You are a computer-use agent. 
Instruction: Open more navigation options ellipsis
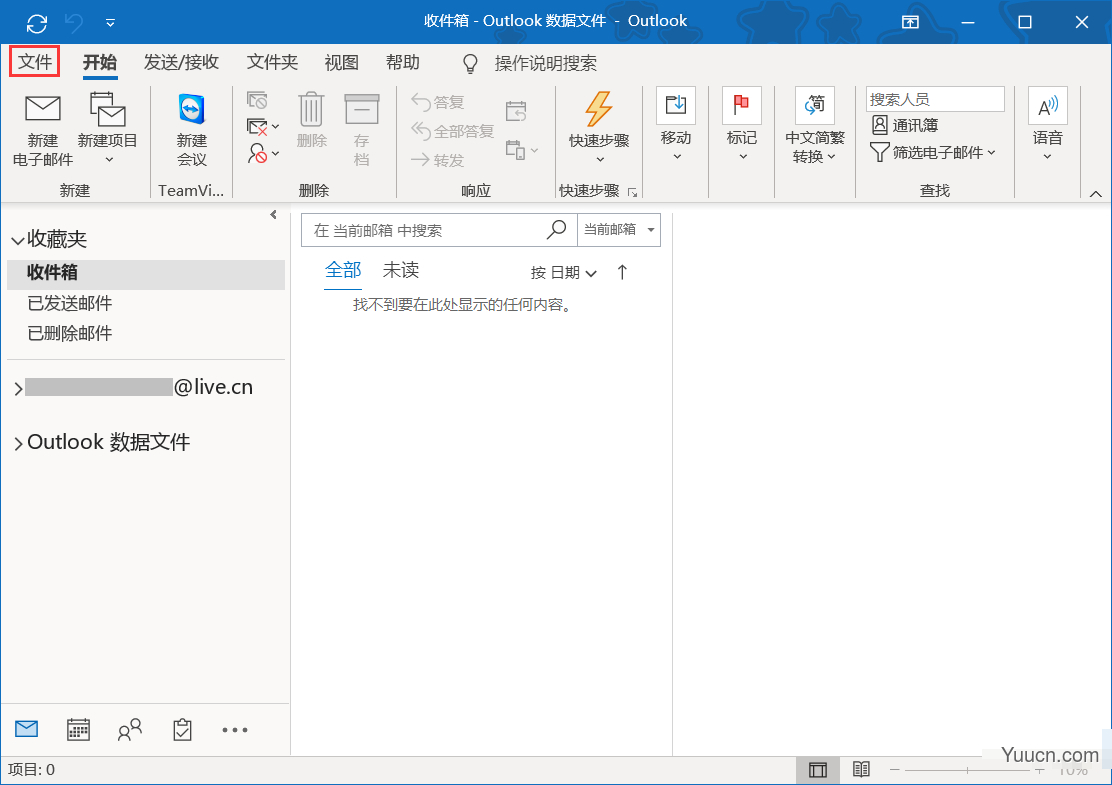(235, 730)
